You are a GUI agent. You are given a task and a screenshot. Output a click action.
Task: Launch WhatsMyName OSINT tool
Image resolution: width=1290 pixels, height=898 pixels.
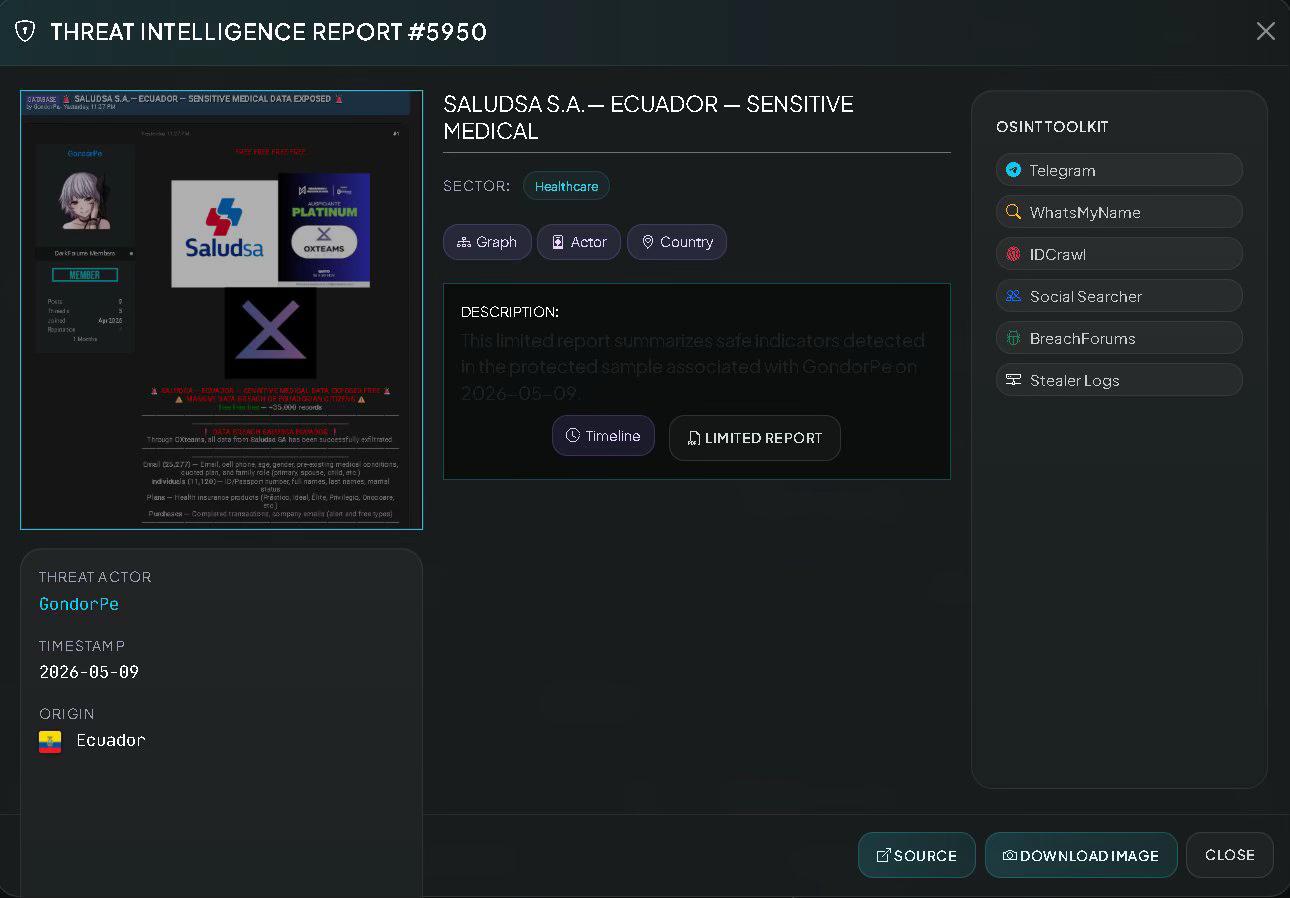(x=1119, y=212)
